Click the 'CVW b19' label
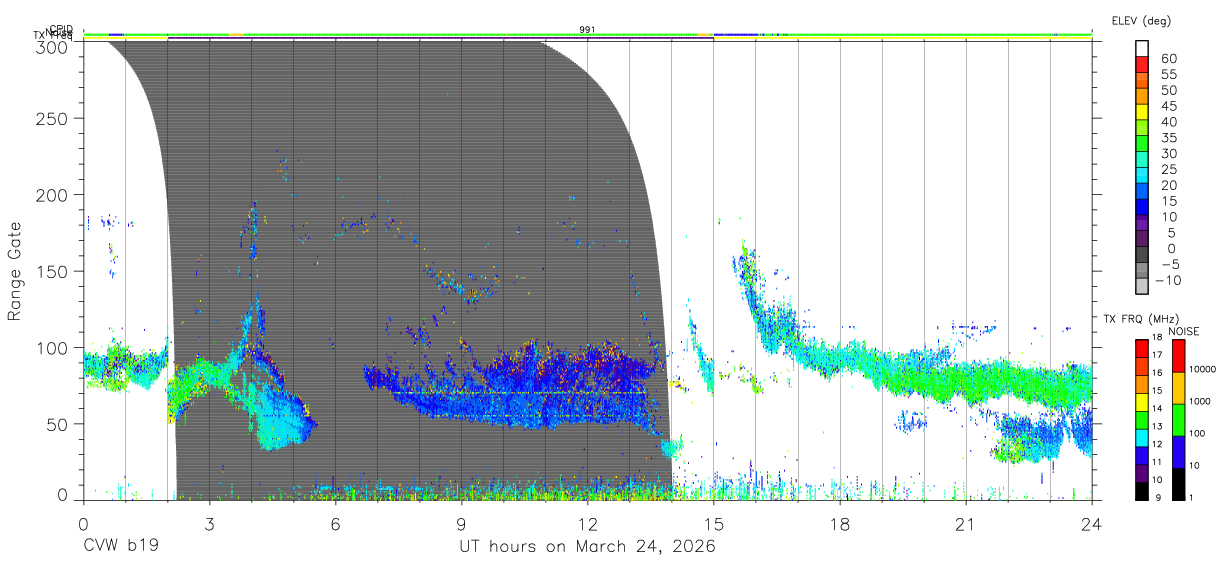 click(120, 547)
